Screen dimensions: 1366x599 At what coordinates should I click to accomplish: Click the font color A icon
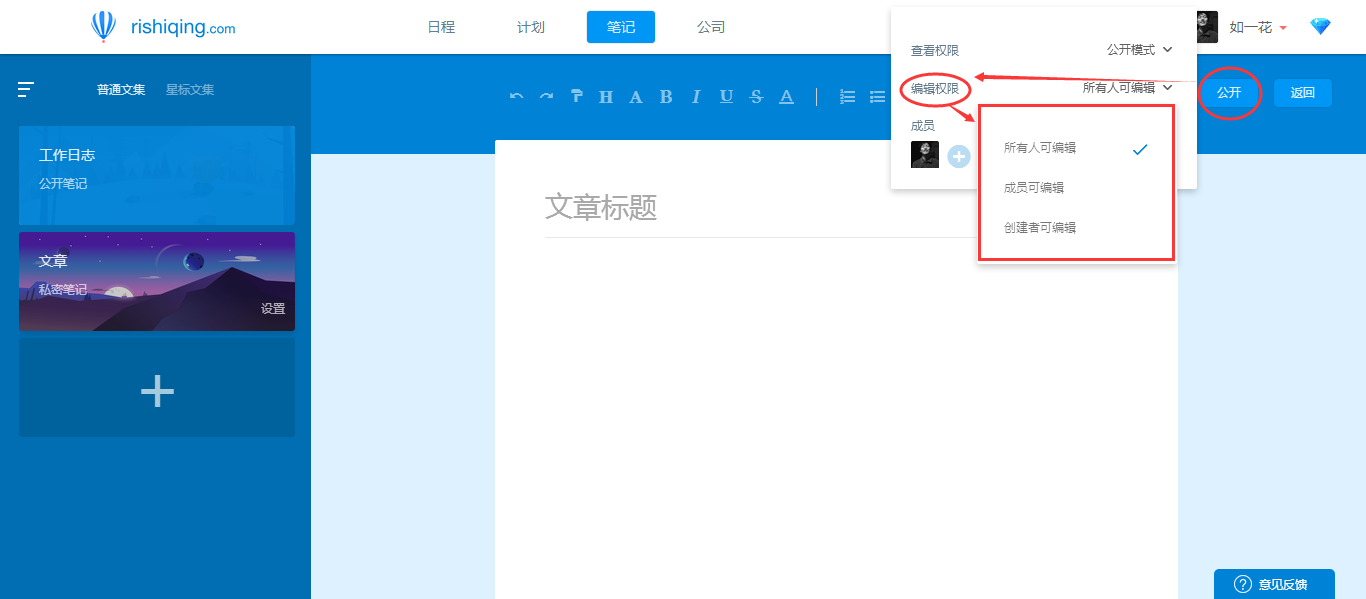pyautogui.click(x=786, y=96)
